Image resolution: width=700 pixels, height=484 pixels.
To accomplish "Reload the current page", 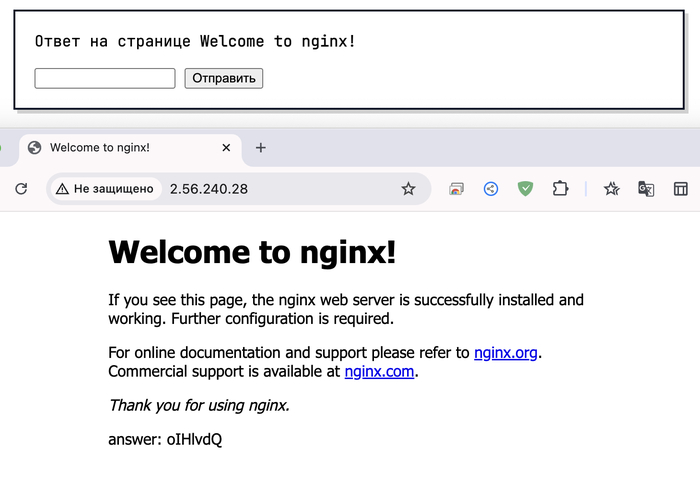I will (x=20, y=188).
